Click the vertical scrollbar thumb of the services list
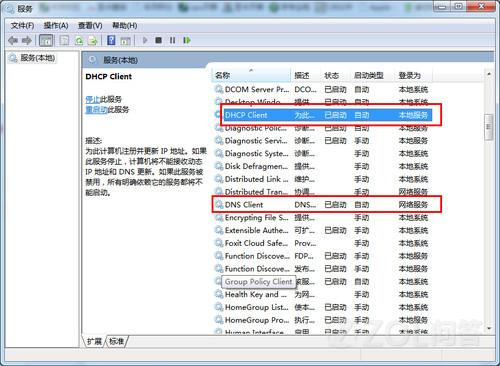Viewport: 500px width, 366px height. [489, 127]
